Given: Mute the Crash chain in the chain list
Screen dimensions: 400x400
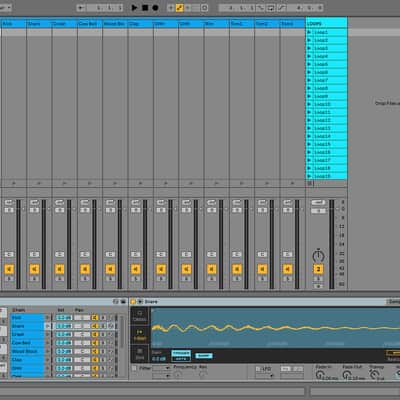Looking at the screenshot, I should point(95,334).
